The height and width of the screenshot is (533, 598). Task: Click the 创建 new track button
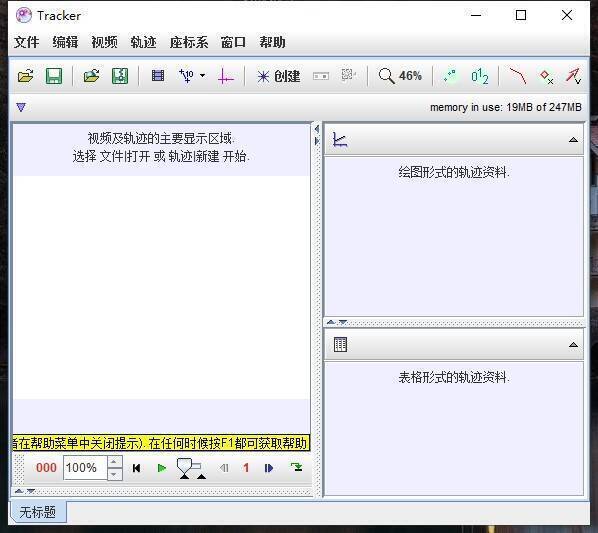coord(278,76)
